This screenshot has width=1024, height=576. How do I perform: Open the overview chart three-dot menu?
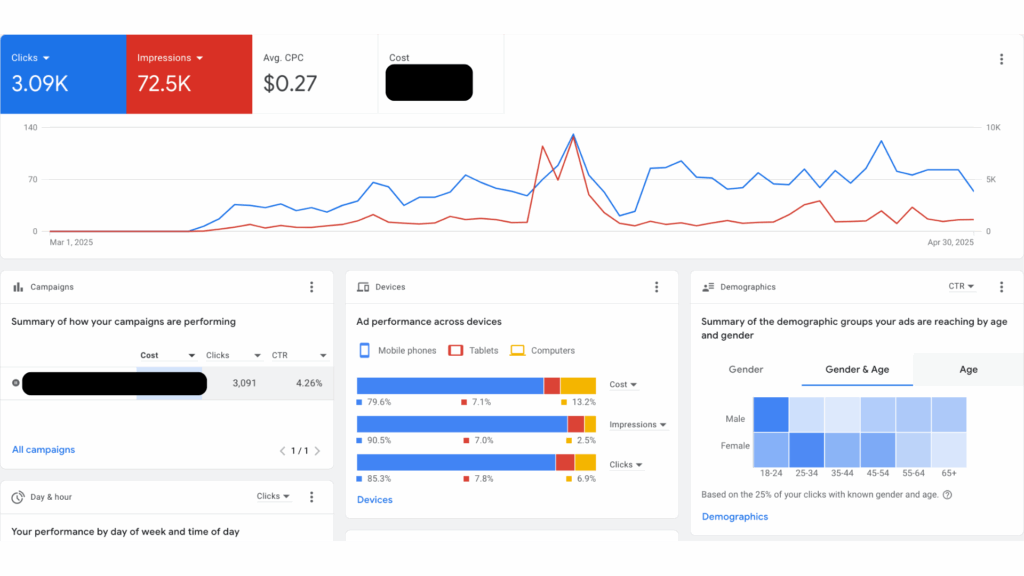1001,59
